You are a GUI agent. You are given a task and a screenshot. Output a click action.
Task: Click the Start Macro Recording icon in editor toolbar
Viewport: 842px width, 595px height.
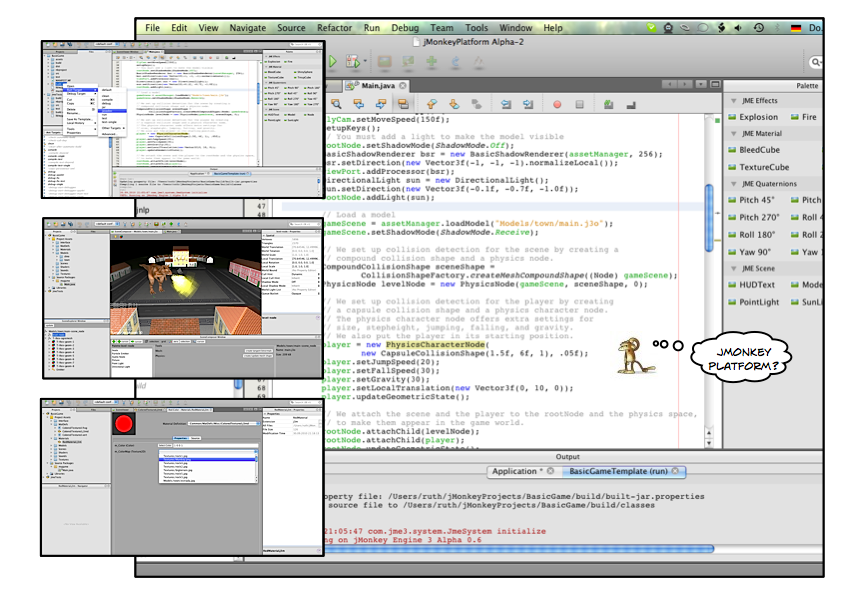point(558,102)
